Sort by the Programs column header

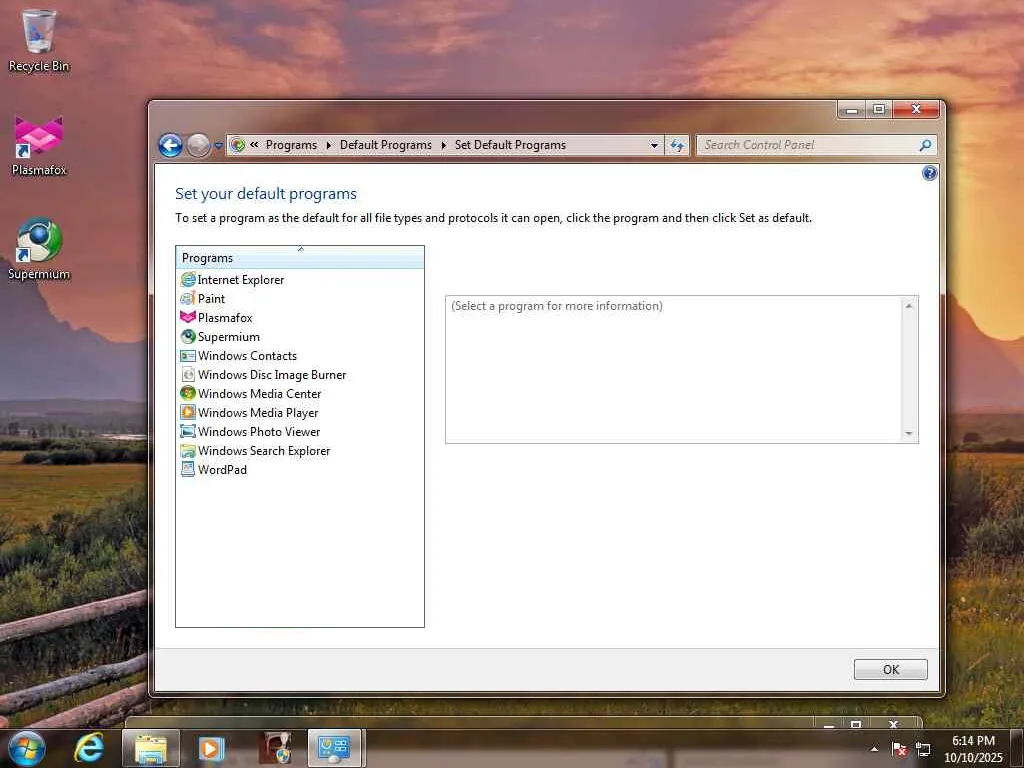300,258
